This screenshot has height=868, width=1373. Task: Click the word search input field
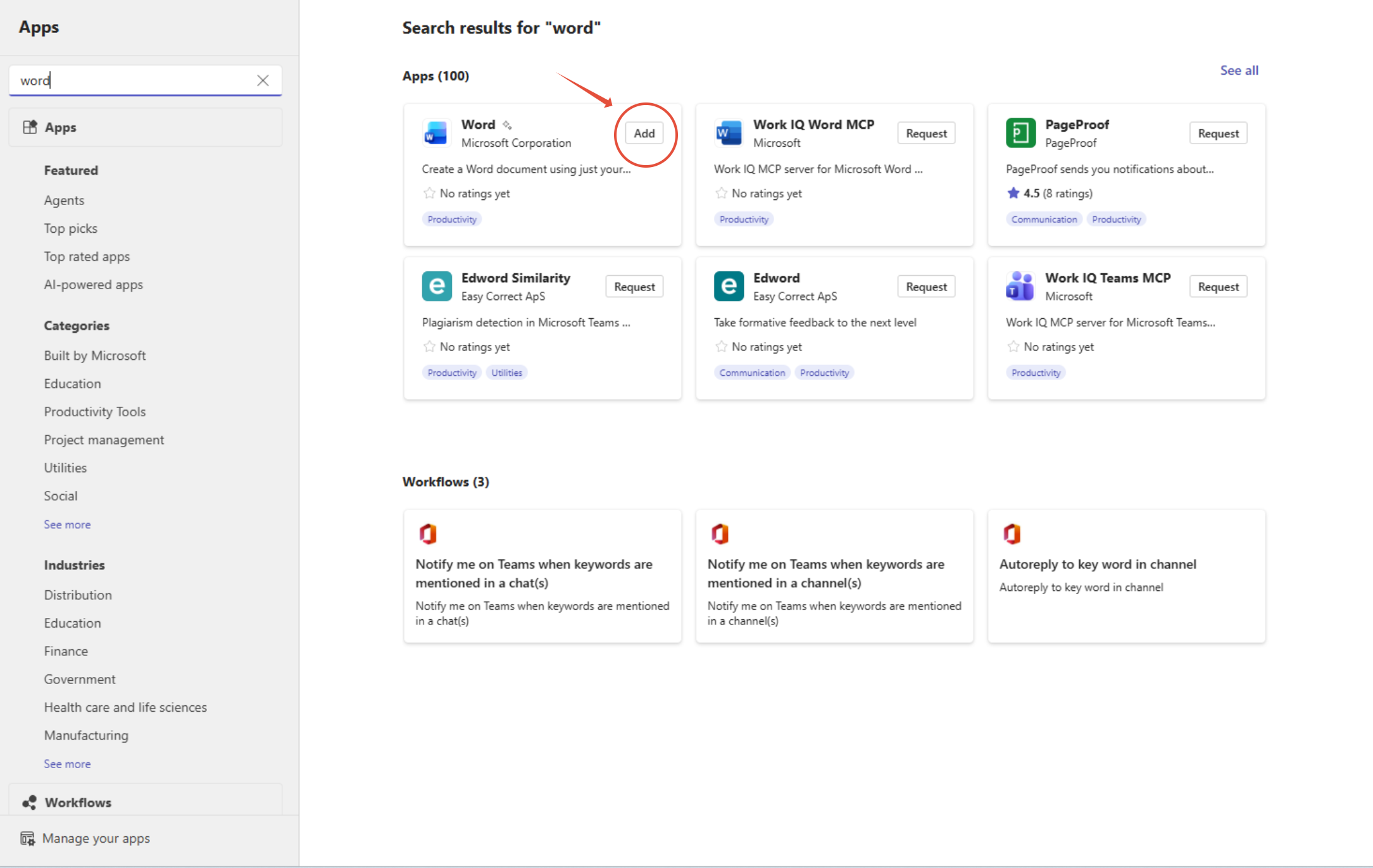(x=133, y=80)
